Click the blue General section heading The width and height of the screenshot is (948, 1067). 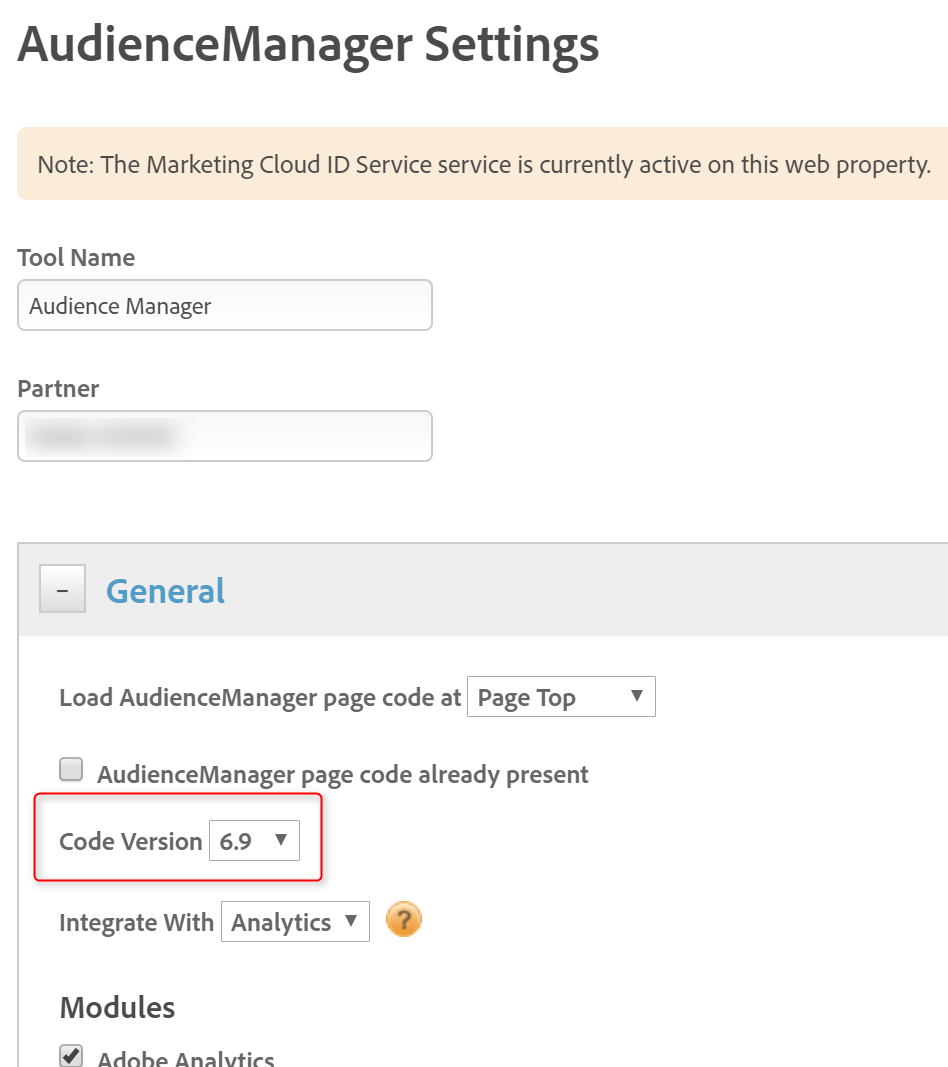(x=166, y=591)
